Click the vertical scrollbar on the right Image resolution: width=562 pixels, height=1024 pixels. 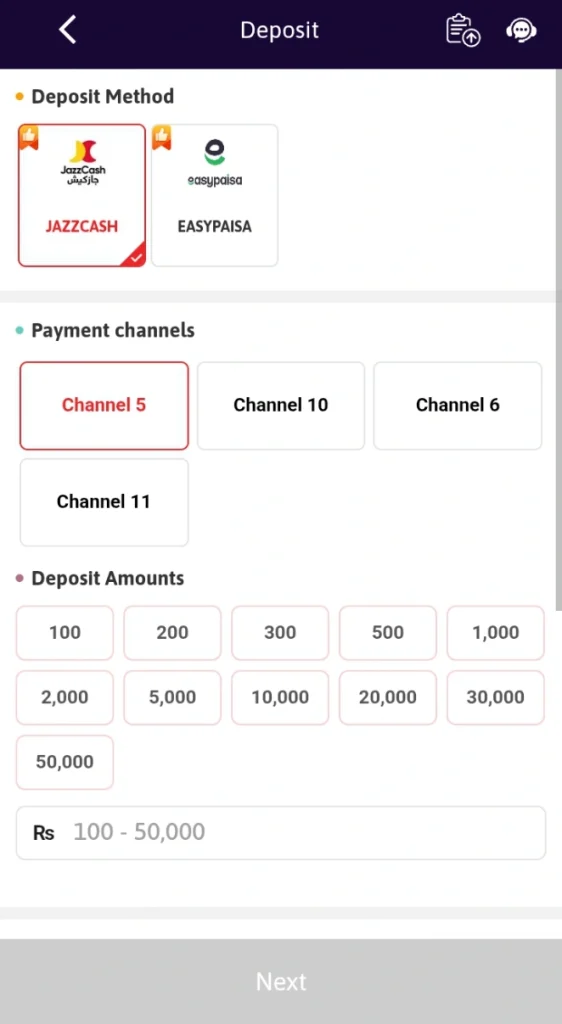(x=559, y=340)
